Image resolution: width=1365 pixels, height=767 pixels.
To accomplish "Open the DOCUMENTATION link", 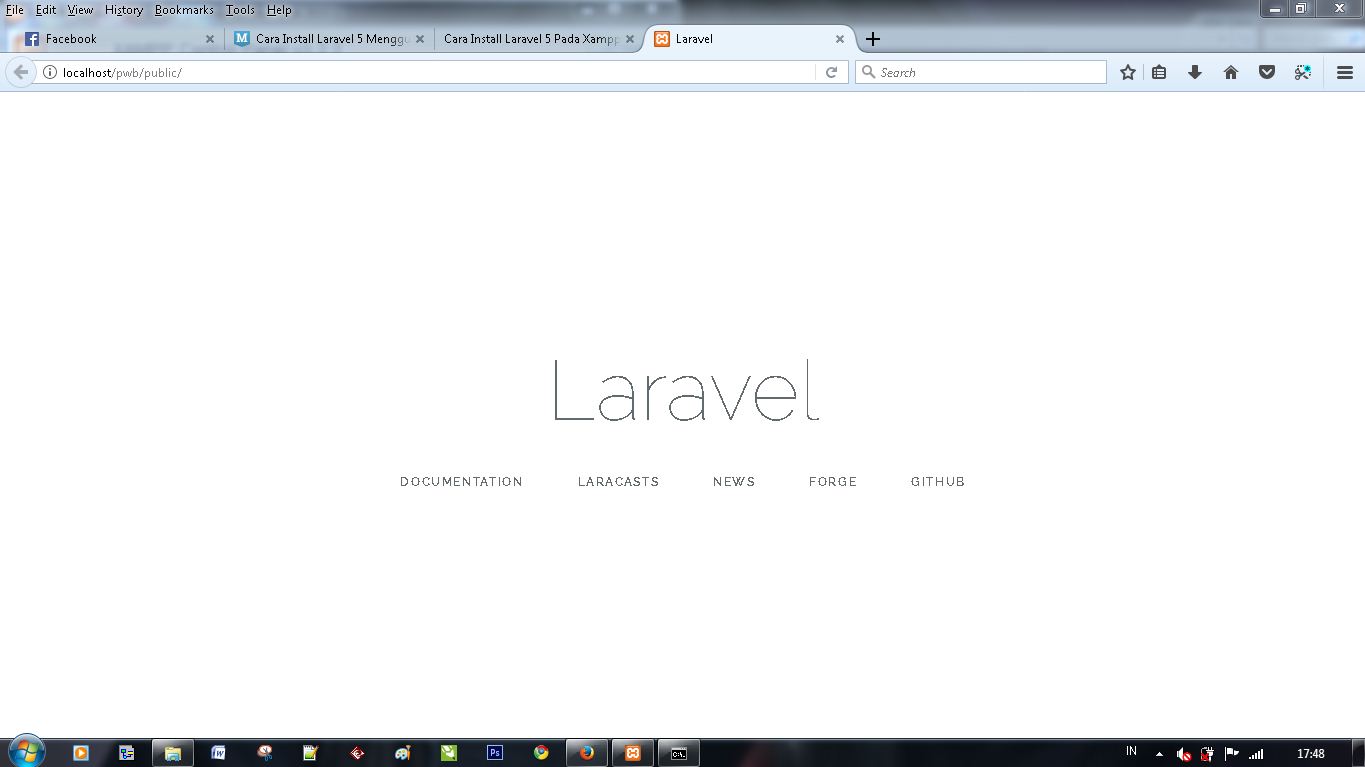I will (461, 482).
